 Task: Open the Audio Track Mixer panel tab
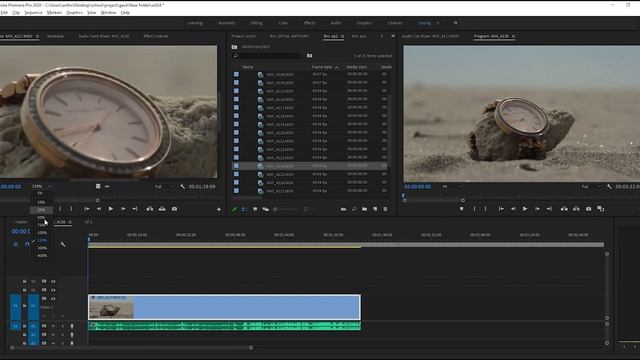[104, 36]
